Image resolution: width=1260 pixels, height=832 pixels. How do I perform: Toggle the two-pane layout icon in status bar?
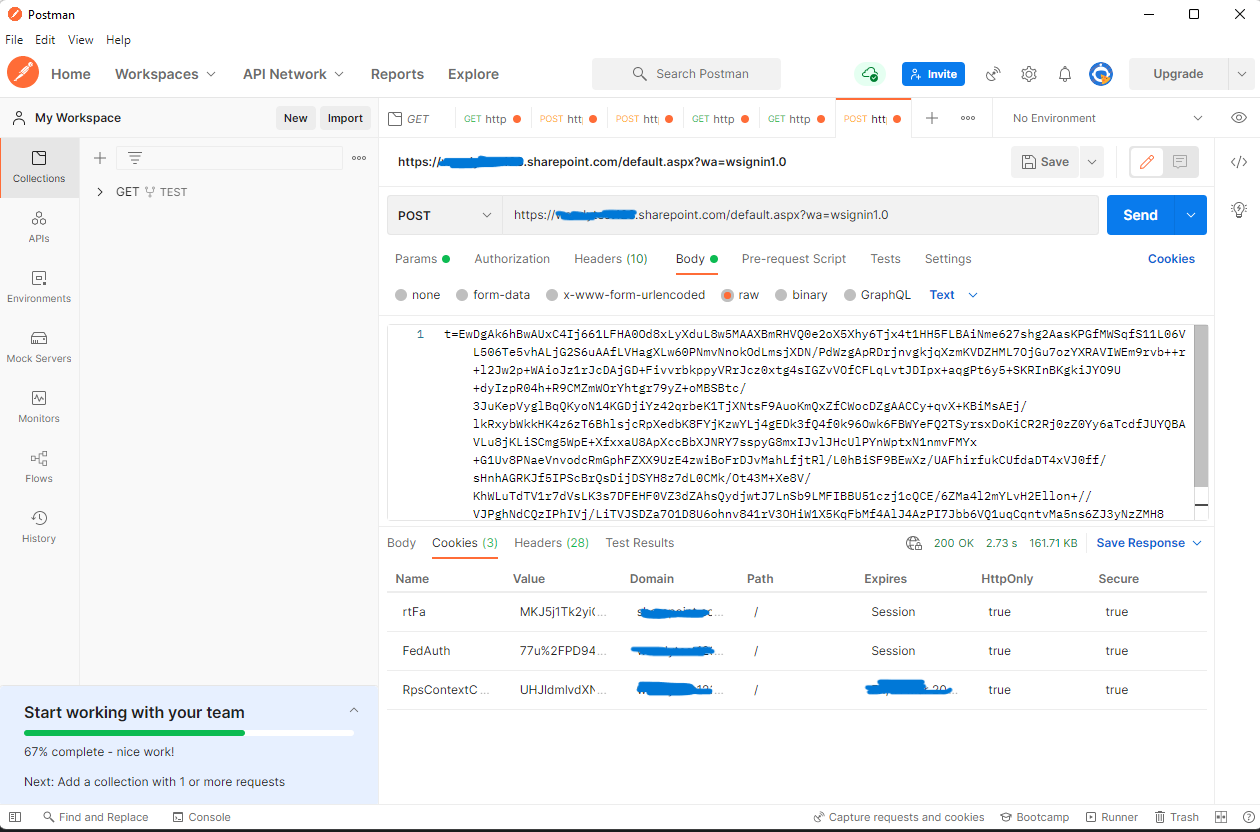pyautogui.click(x=1220, y=817)
